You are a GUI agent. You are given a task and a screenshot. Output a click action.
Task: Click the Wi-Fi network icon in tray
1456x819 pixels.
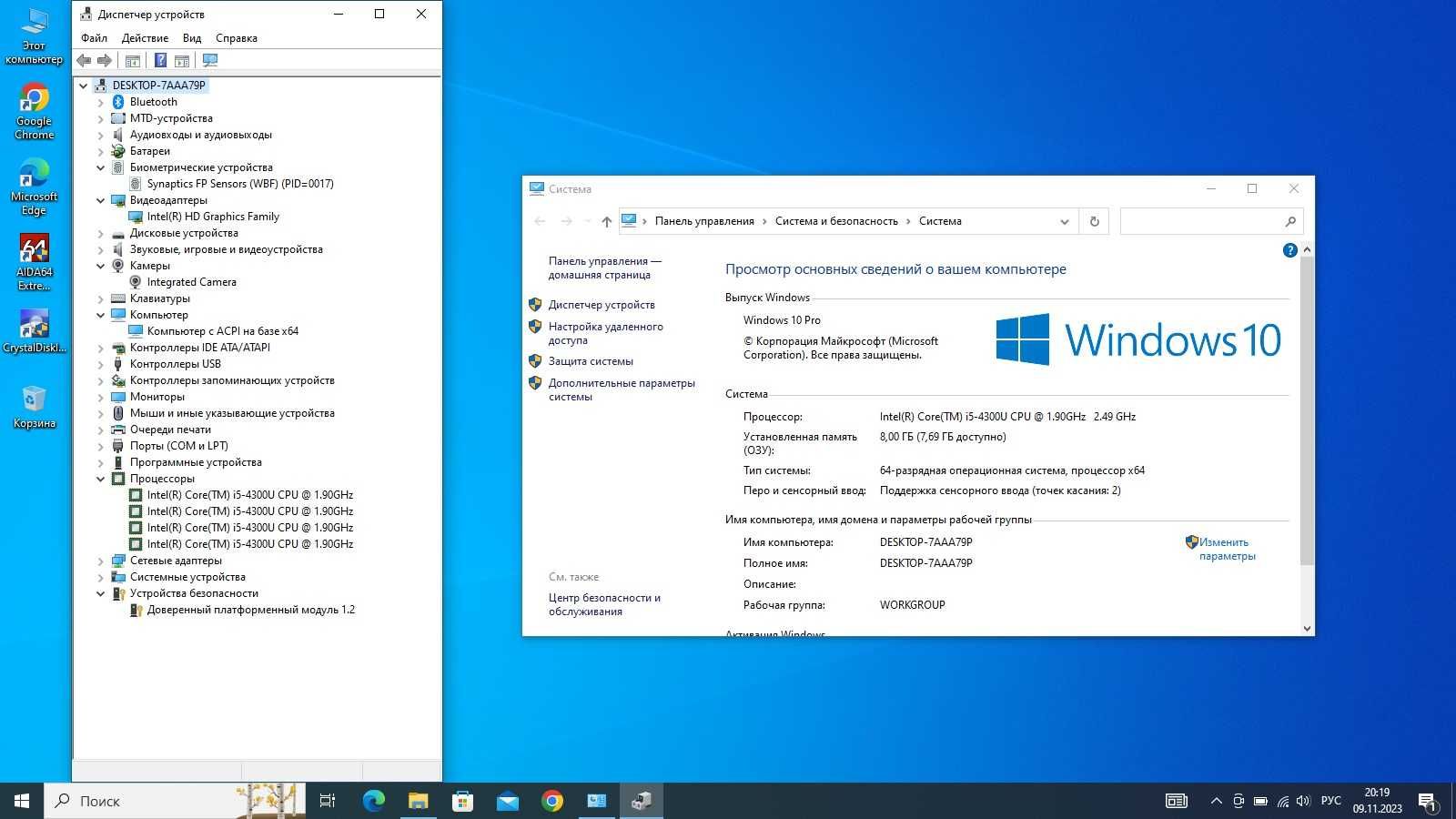pos(1282,801)
